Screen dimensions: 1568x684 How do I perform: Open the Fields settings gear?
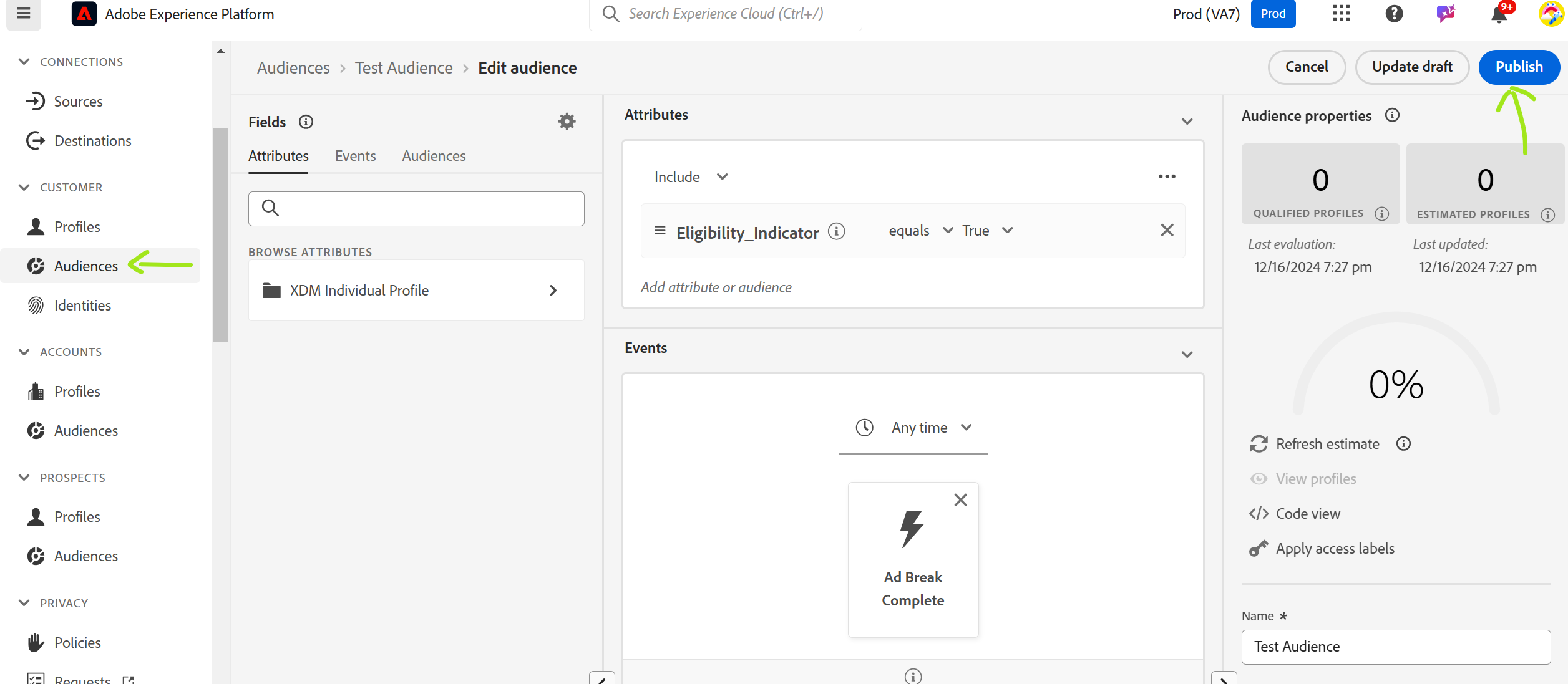[x=566, y=121]
